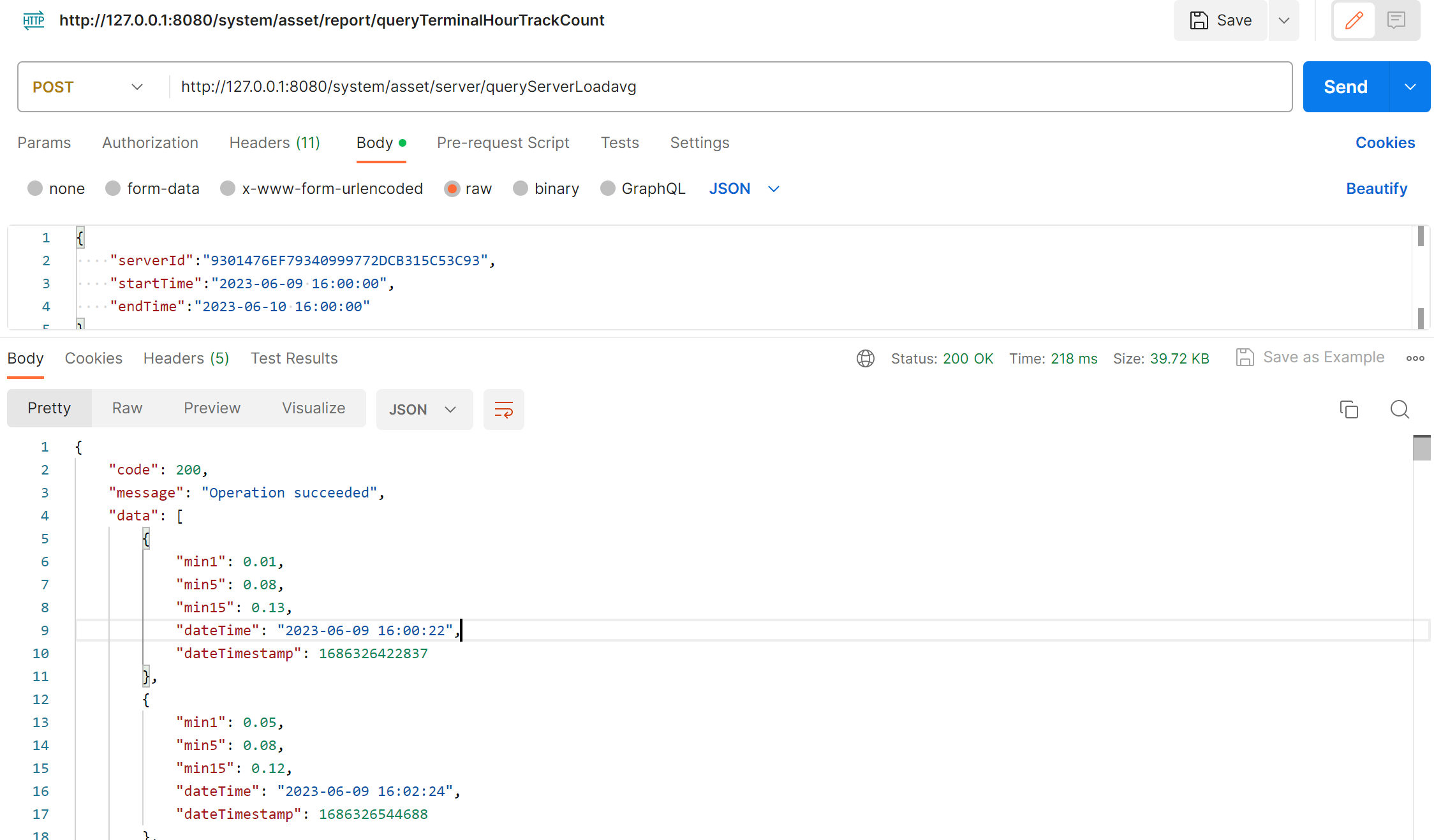The height and width of the screenshot is (840, 1434).
Task: Select the binary body option
Action: tap(521, 189)
